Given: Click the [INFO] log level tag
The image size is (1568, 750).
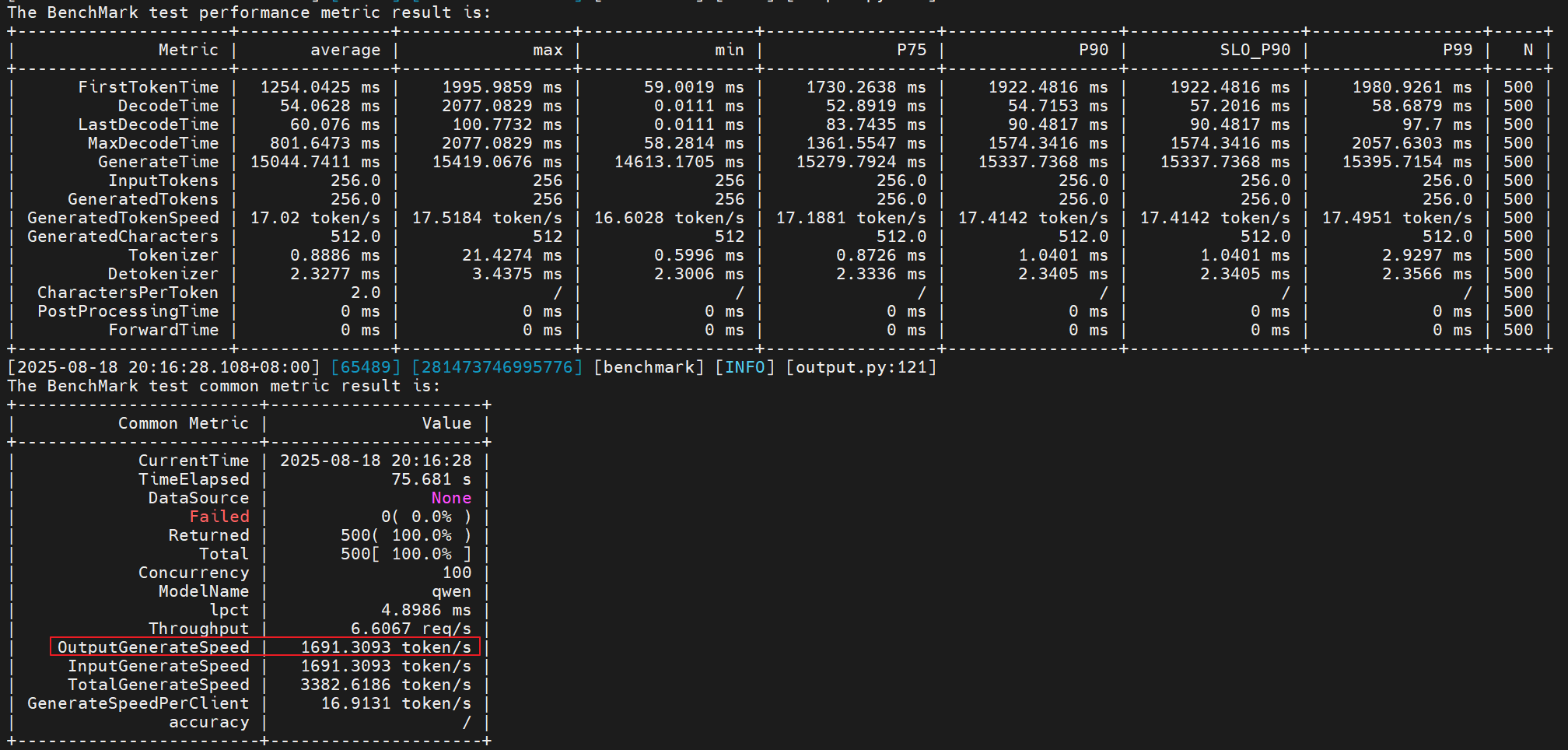Looking at the screenshot, I should click(745, 367).
